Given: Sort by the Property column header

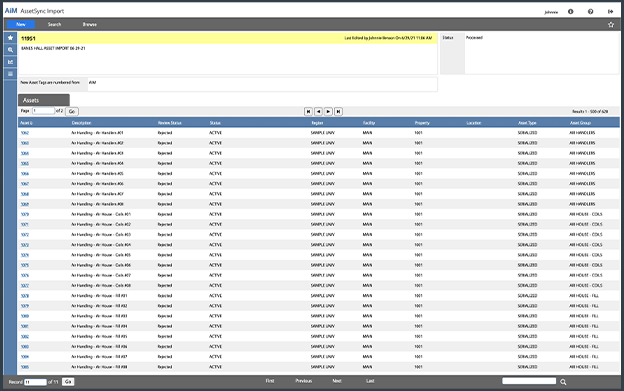Looking at the screenshot, I should coord(422,123).
